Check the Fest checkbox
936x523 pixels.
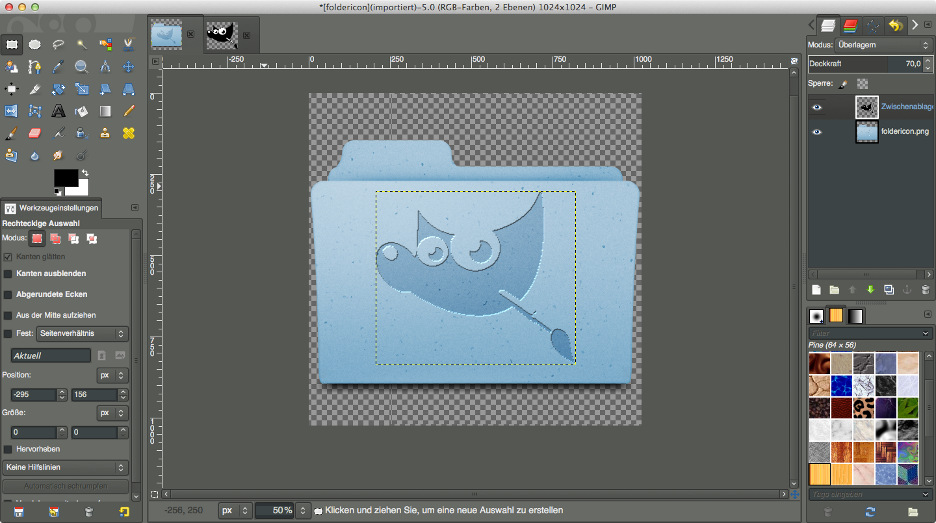pyautogui.click(x=8, y=334)
